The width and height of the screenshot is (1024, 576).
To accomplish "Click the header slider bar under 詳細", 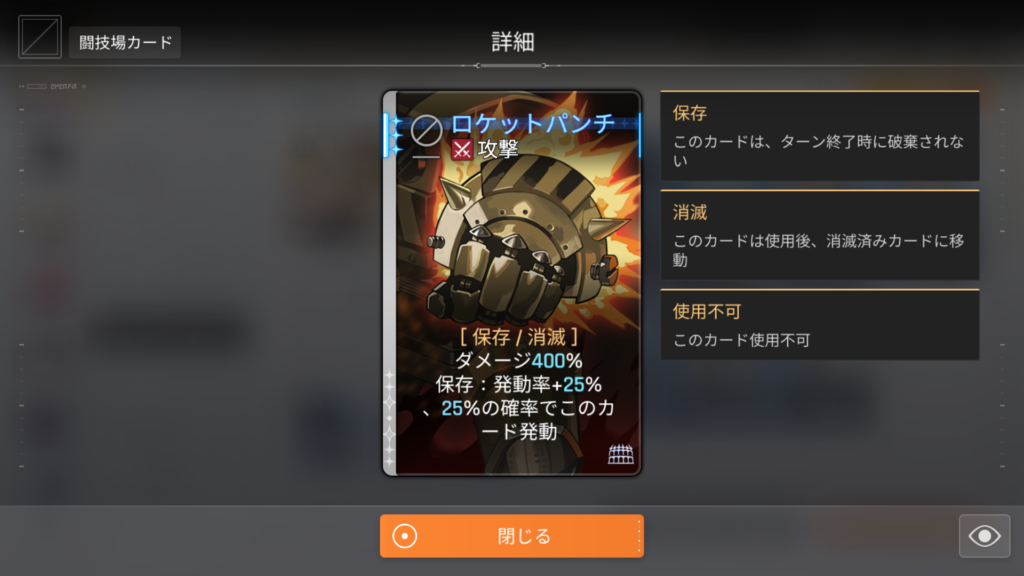I will [512, 65].
